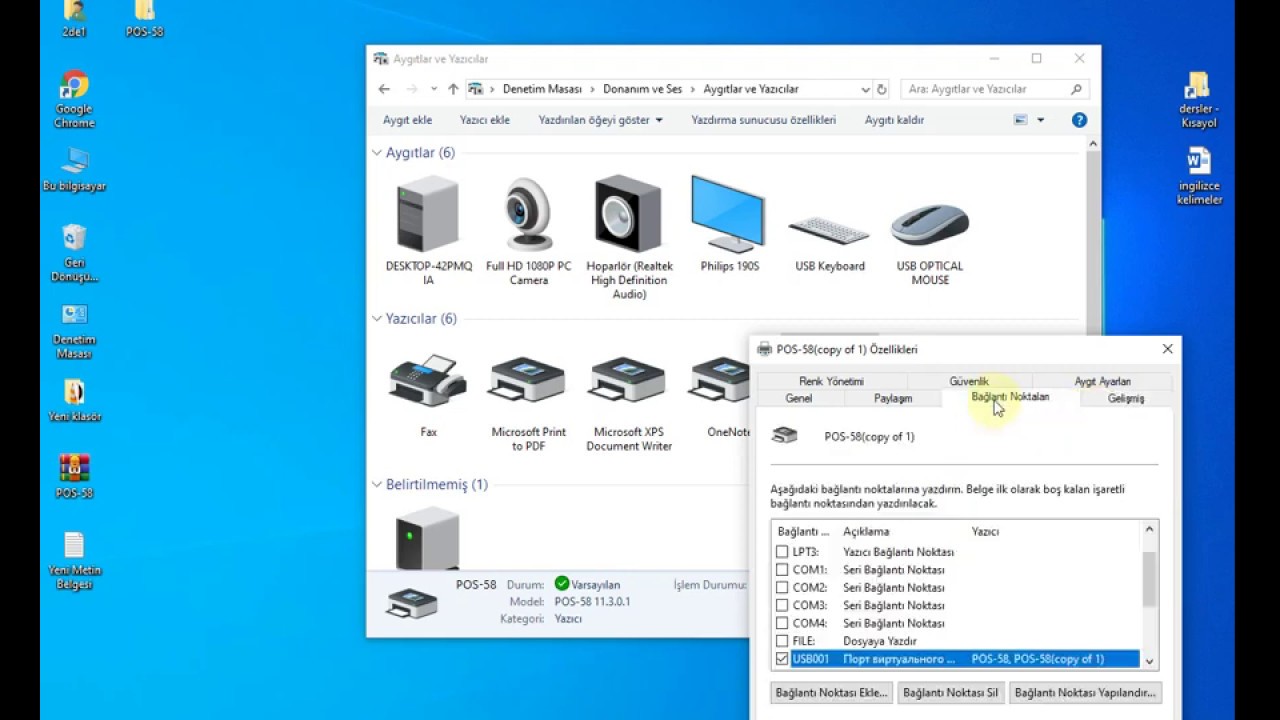Change the view using the view icon
Viewport: 1280px width, 720px height.
1020,120
